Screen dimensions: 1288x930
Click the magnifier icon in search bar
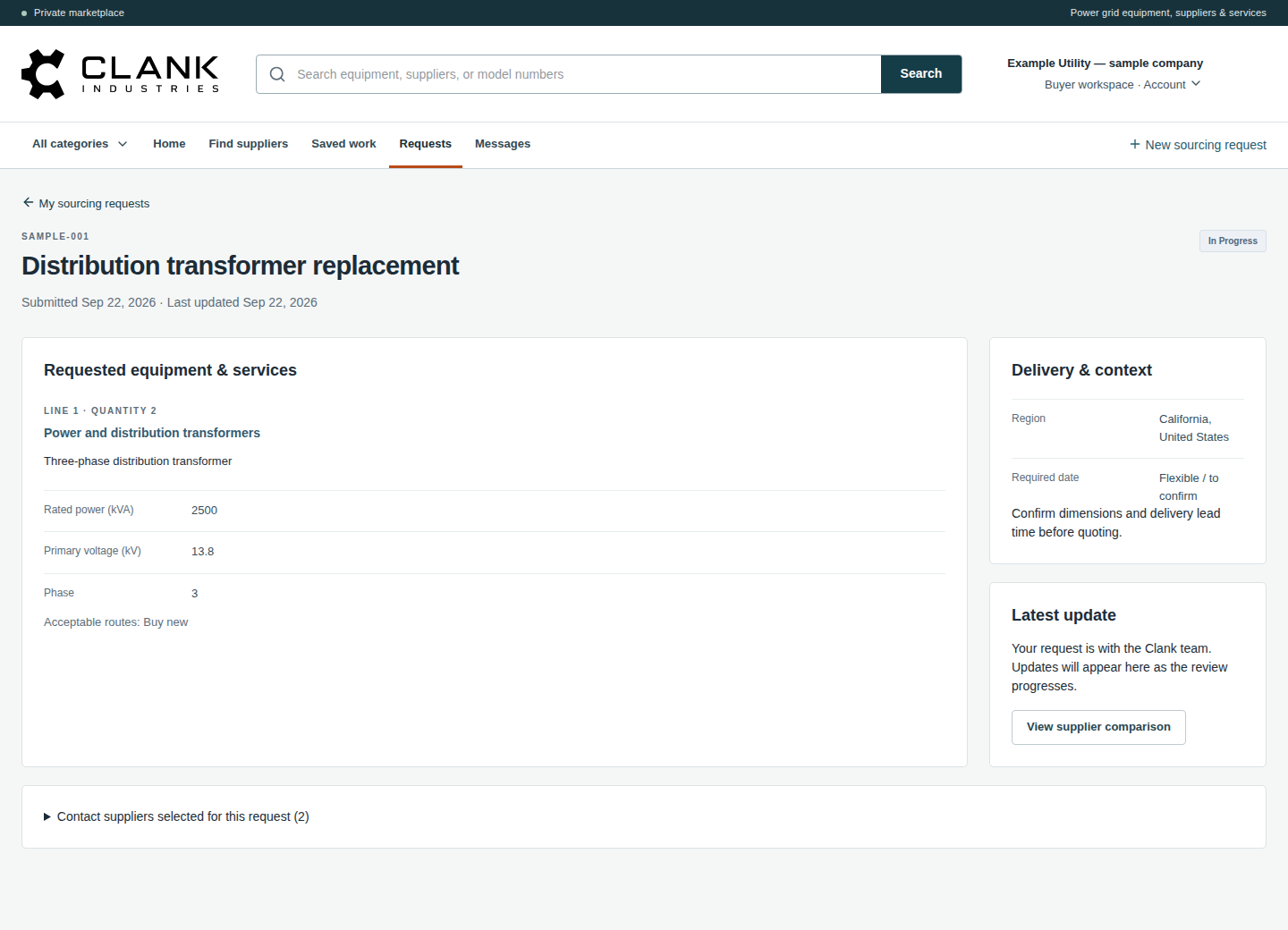tap(277, 74)
